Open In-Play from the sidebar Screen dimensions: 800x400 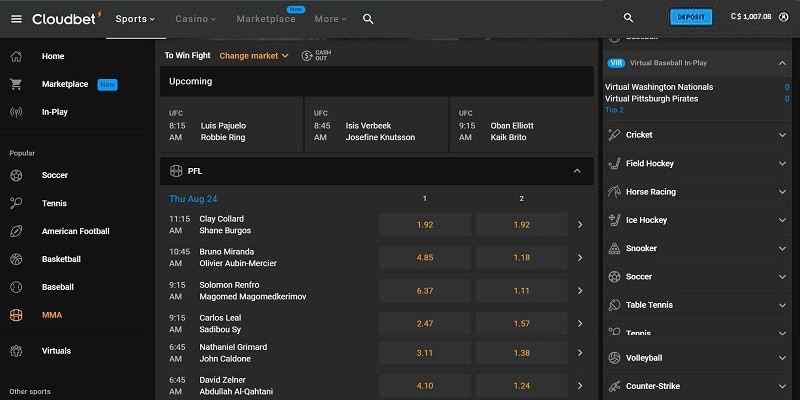tap(55, 112)
